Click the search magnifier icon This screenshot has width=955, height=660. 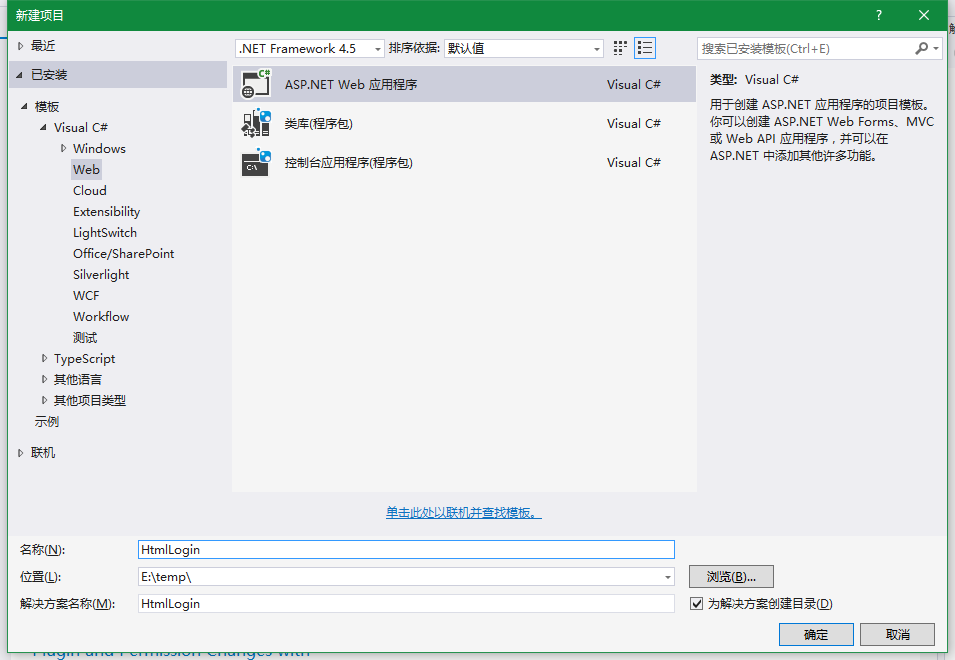(922, 48)
